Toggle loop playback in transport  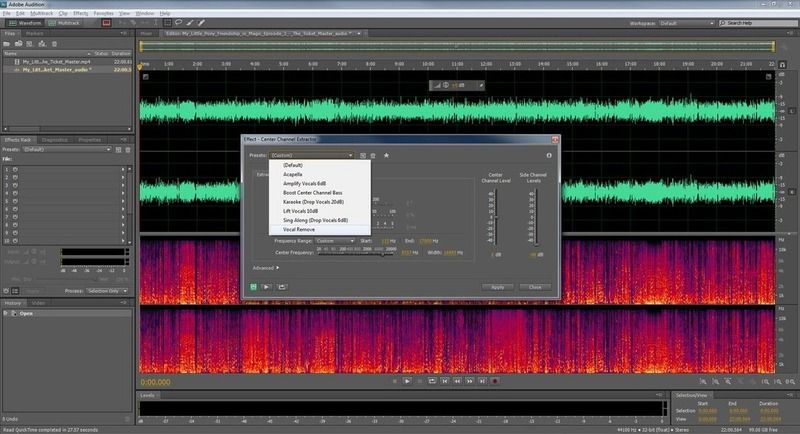click(432, 381)
